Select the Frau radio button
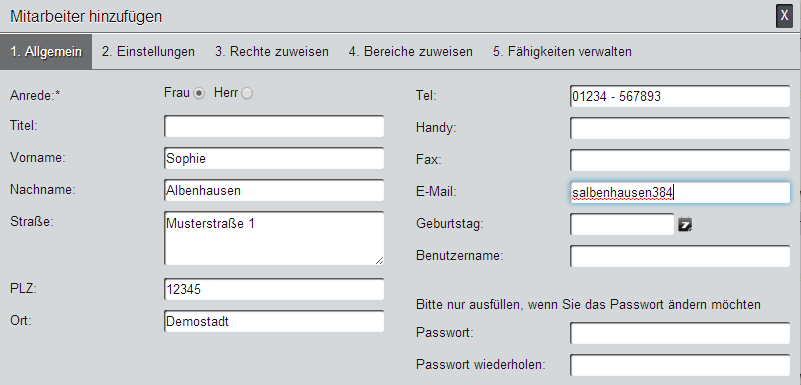This screenshot has height=385, width=801. pos(199,93)
